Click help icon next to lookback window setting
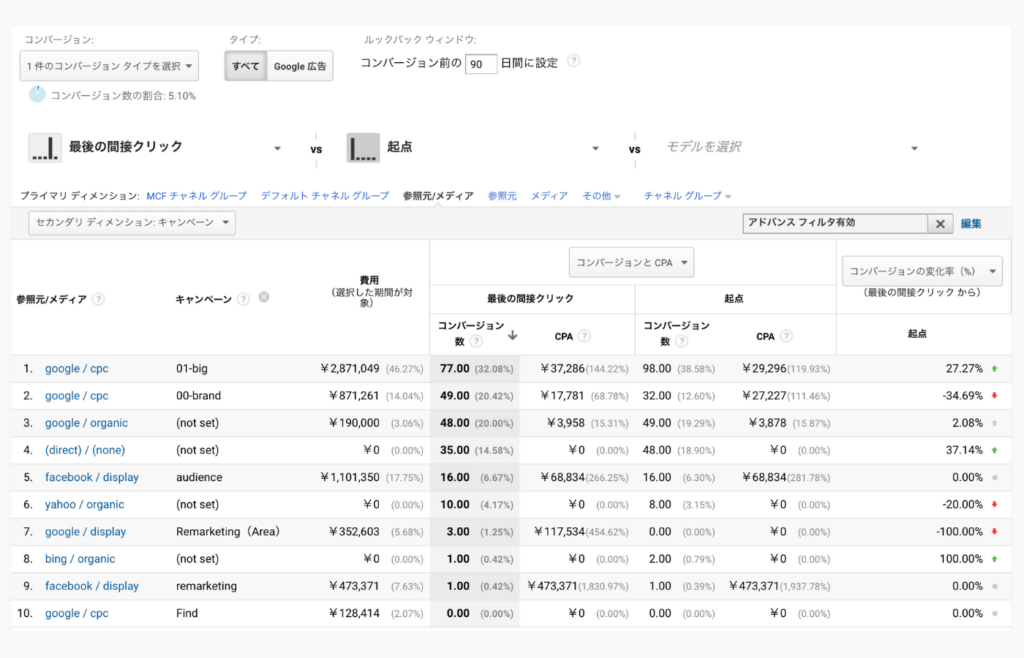The width and height of the screenshot is (1024, 658). pyautogui.click(x=574, y=61)
